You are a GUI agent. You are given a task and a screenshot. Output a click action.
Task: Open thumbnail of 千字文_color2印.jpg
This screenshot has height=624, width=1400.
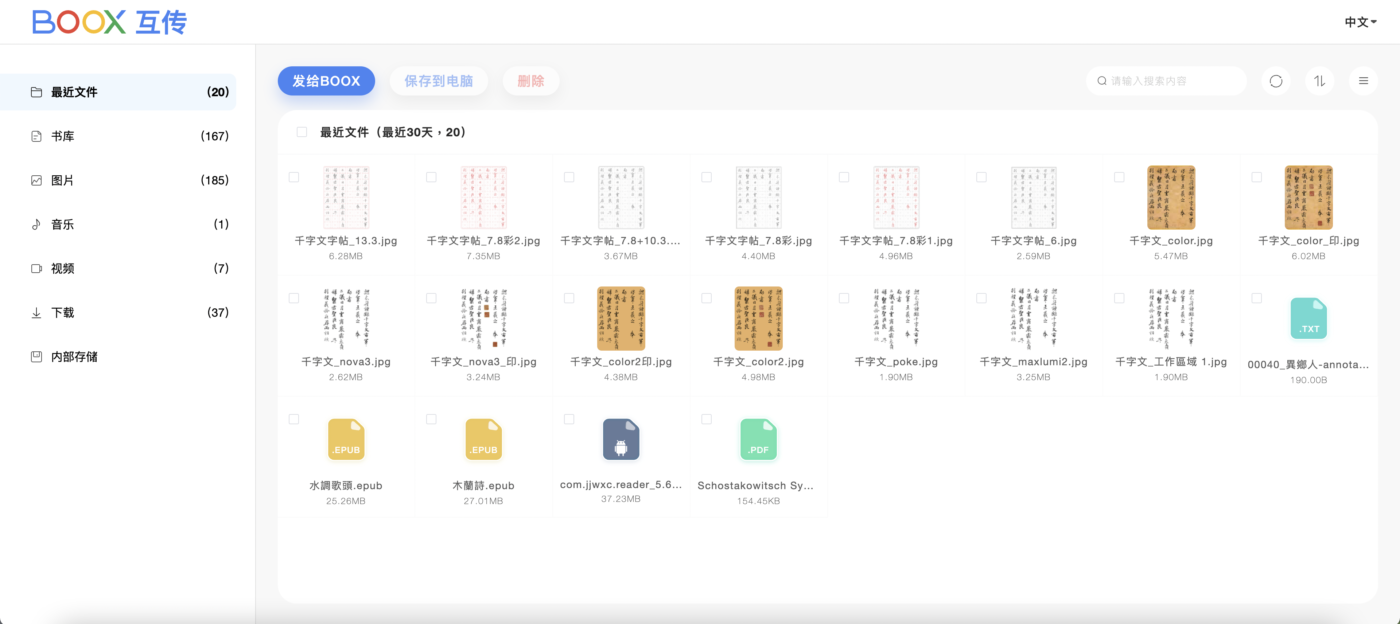[621, 318]
